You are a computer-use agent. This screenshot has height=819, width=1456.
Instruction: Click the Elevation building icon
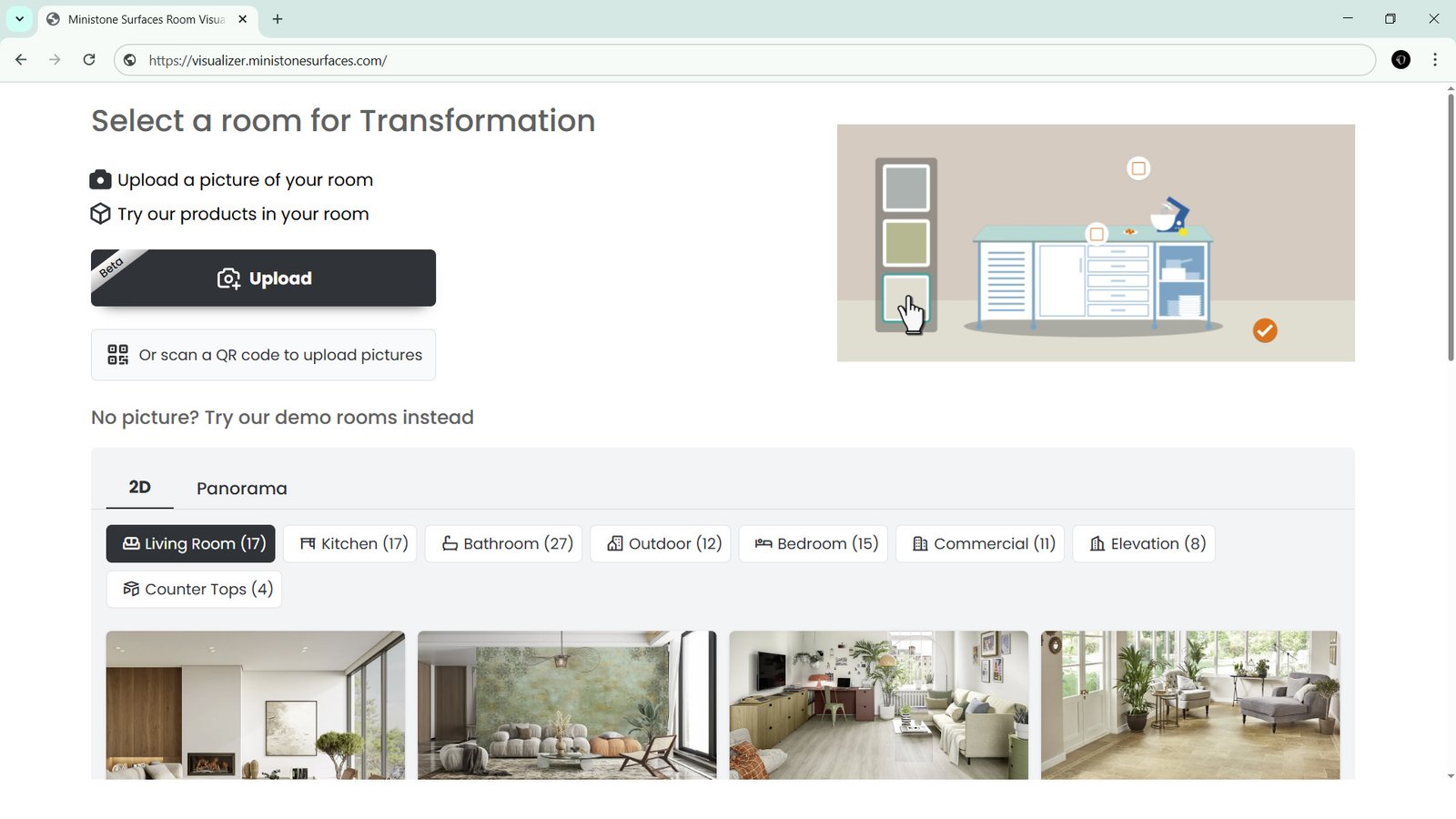tap(1097, 543)
